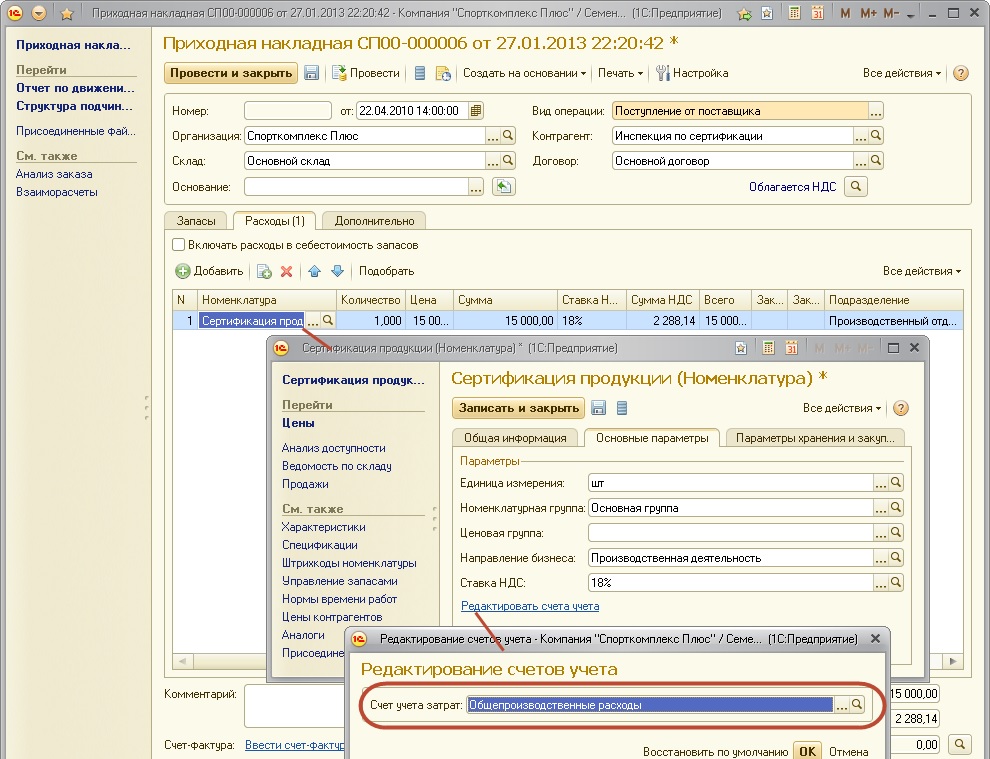Click the help question mark icon
This screenshot has height=759, width=990.
(x=960, y=73)
